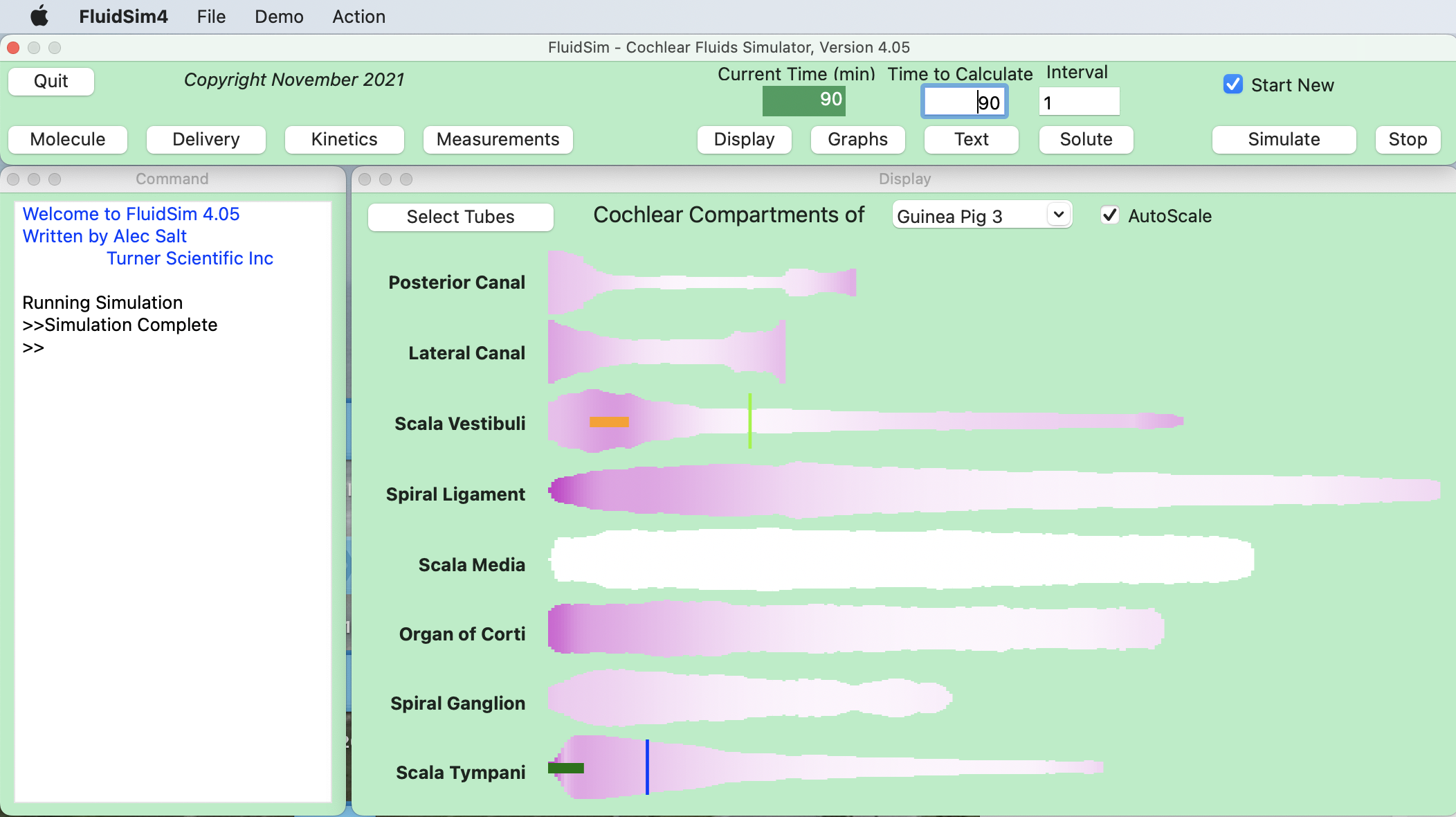Image resolution: width=1456 pixels, height=817 pixels.
Task: Click the Interval input field
Action: 1078,102
